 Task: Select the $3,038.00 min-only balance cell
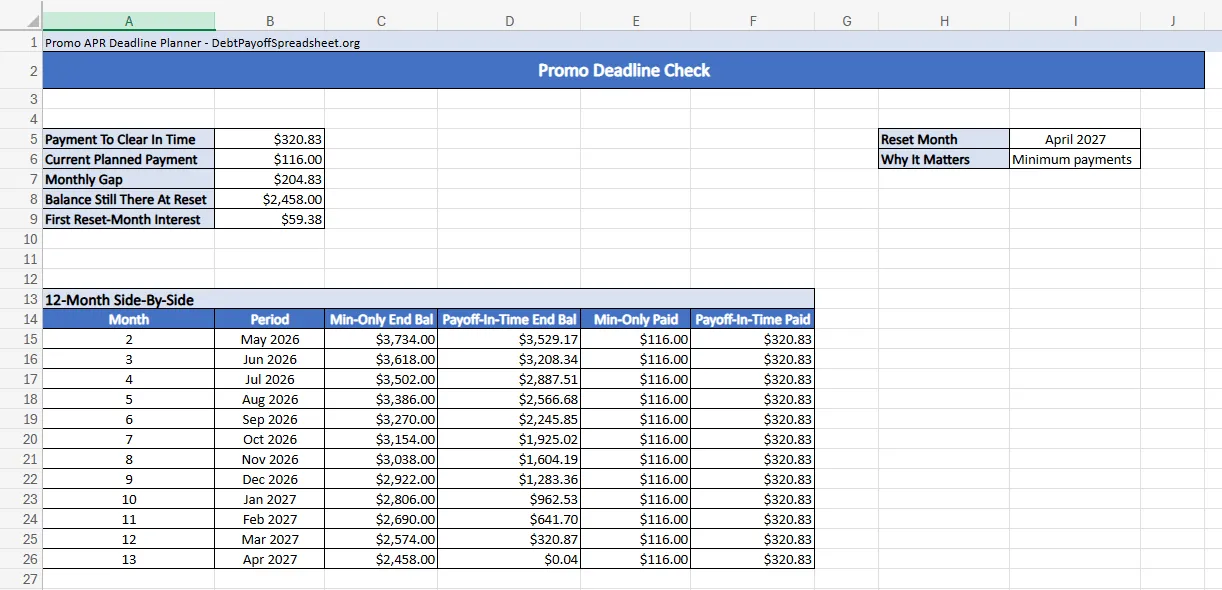[381, 459]
